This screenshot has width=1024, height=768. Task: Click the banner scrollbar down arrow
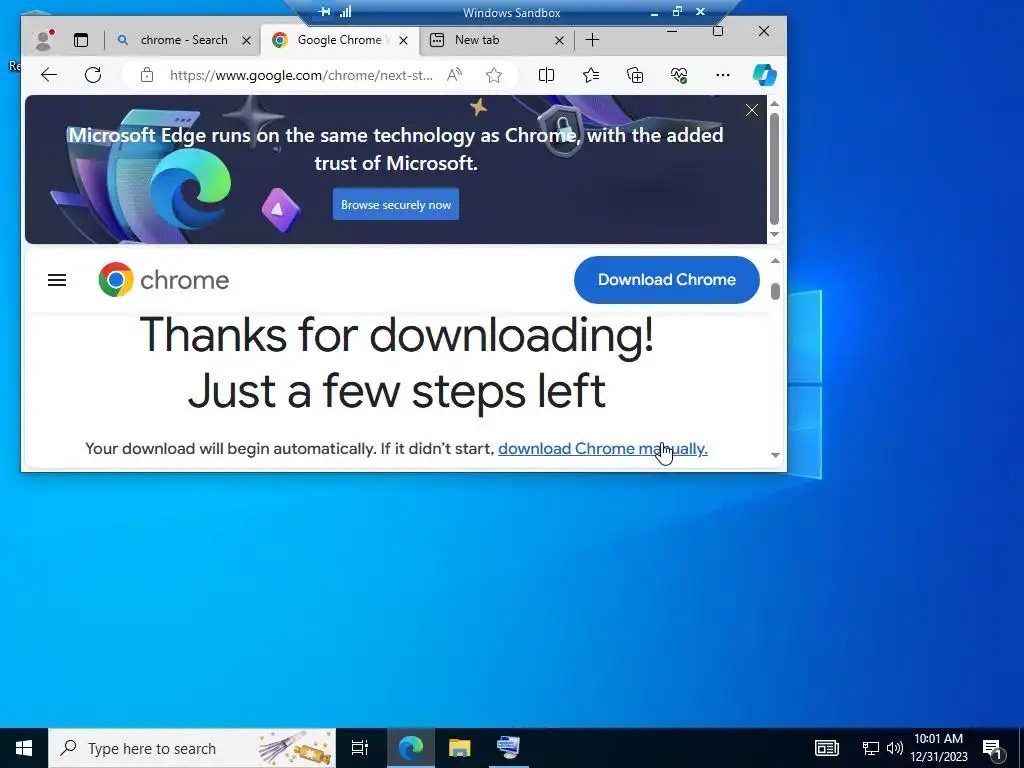pyautogui.click(x=775, y=234)
